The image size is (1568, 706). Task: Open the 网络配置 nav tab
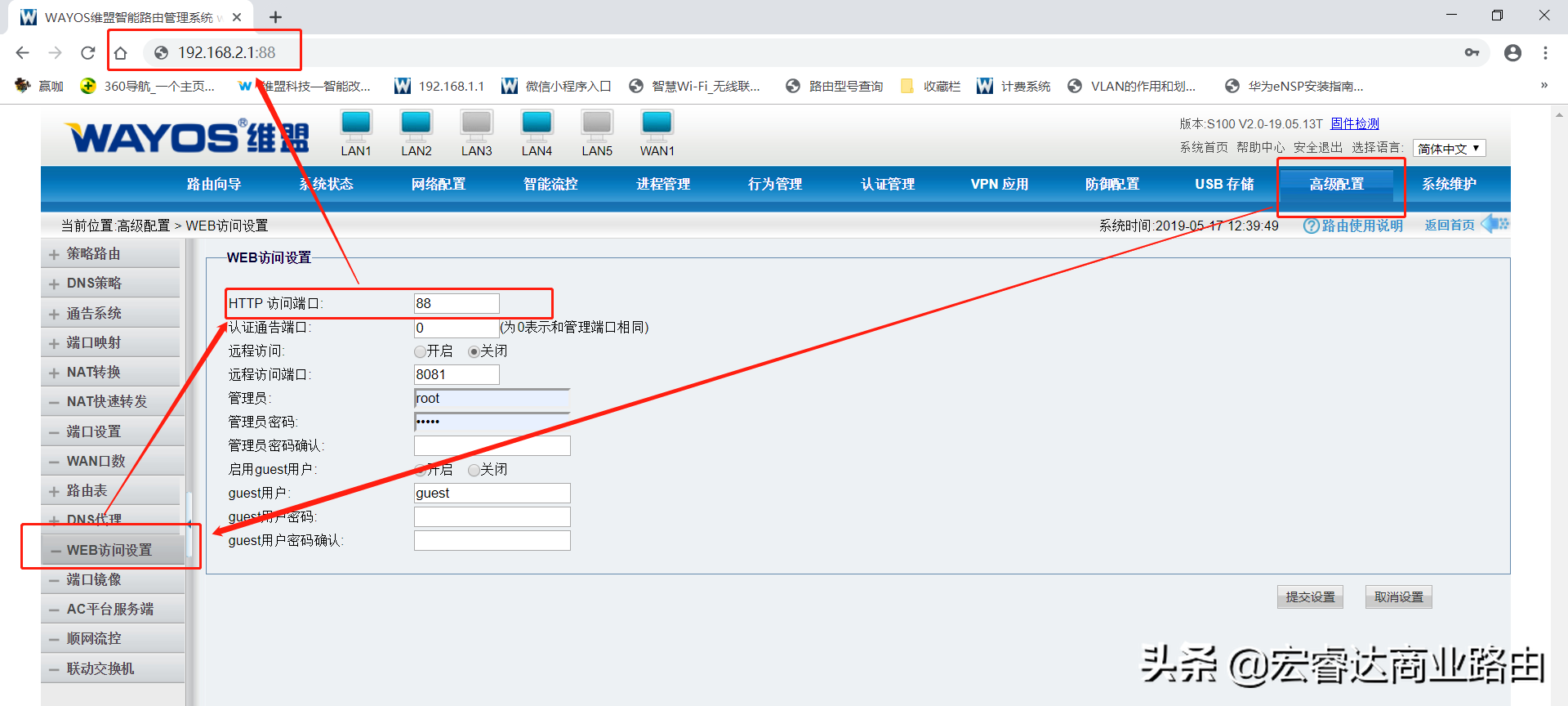pyautogui.click(x=439, y=184)
